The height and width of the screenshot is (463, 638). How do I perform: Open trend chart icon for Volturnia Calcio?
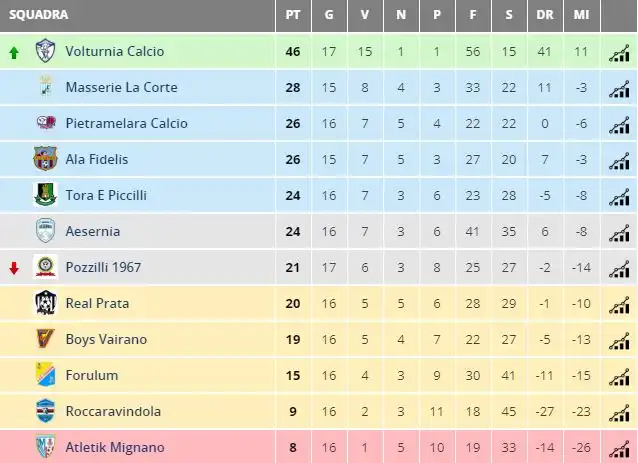619,53
